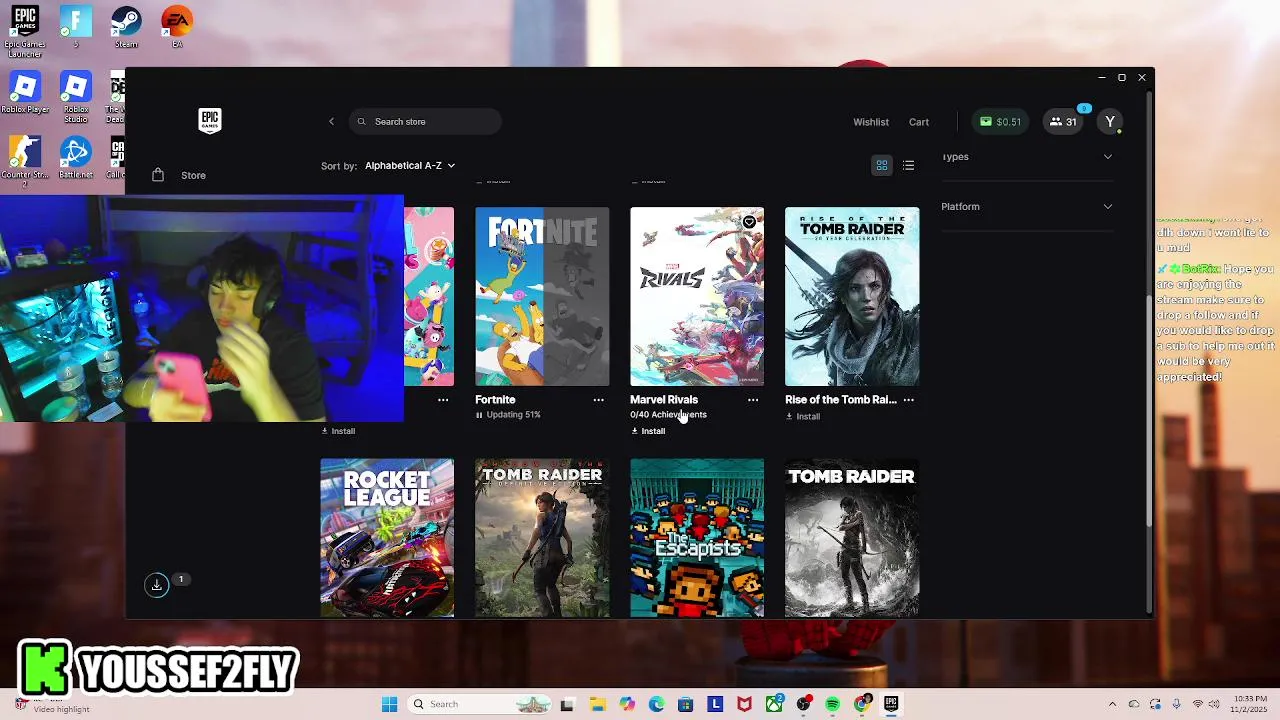The image size is (1280, 720).
Task: Select Rise of the Tomb Raider cover
Action: (852, 296)
